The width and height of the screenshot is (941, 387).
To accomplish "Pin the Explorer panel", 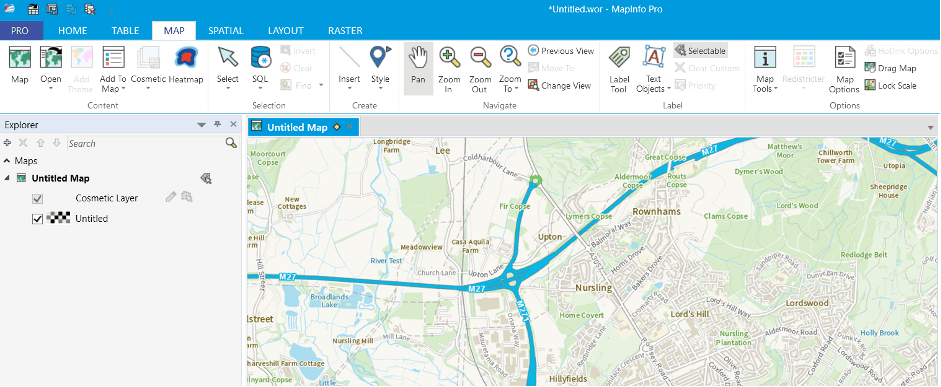I will (x=217, y=124).
